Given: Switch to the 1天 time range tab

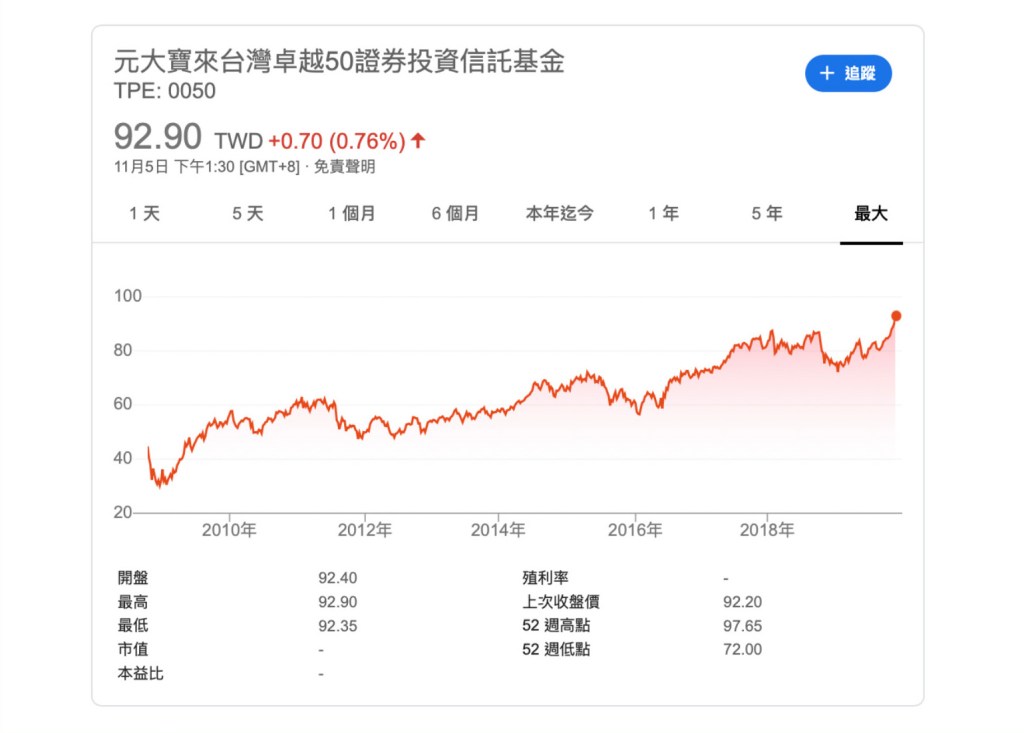Looking at the screenshot, I should coord(146,213).
